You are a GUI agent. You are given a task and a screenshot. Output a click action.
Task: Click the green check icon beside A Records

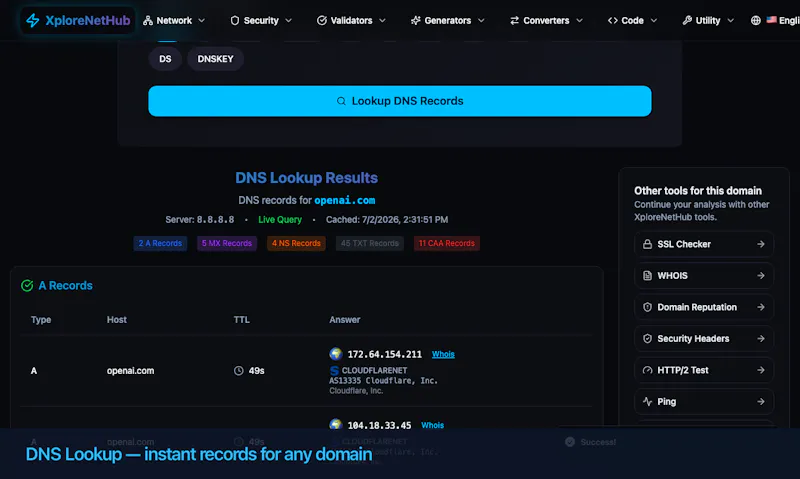click(27, 286)
